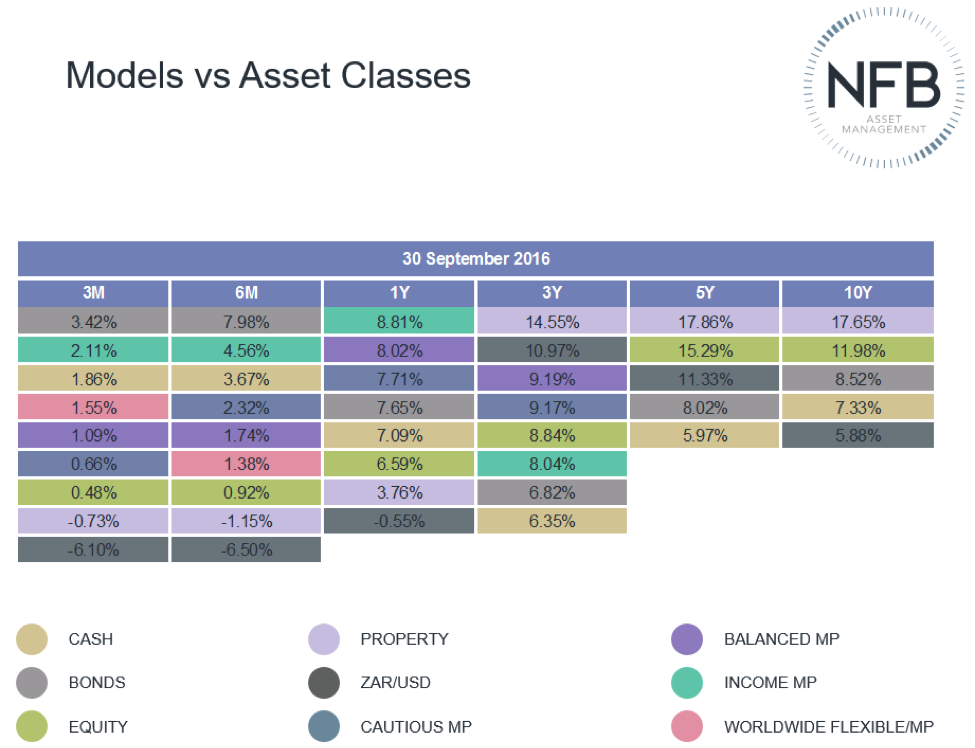Click the CASH legend color circle

pos(34,639)
